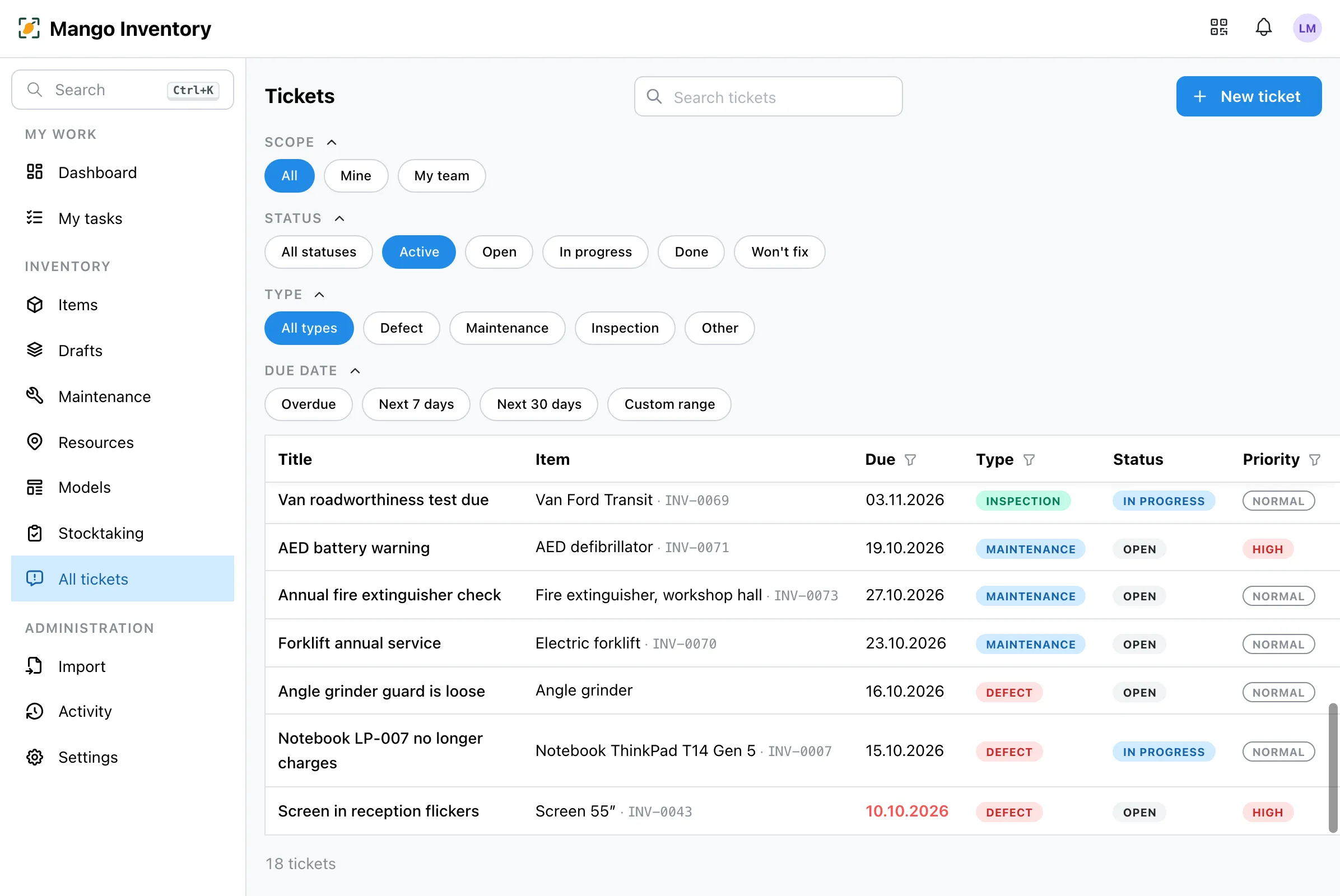1340x896 pixels.
Task: Select the Mine scope chip
Action: (356, 175)
